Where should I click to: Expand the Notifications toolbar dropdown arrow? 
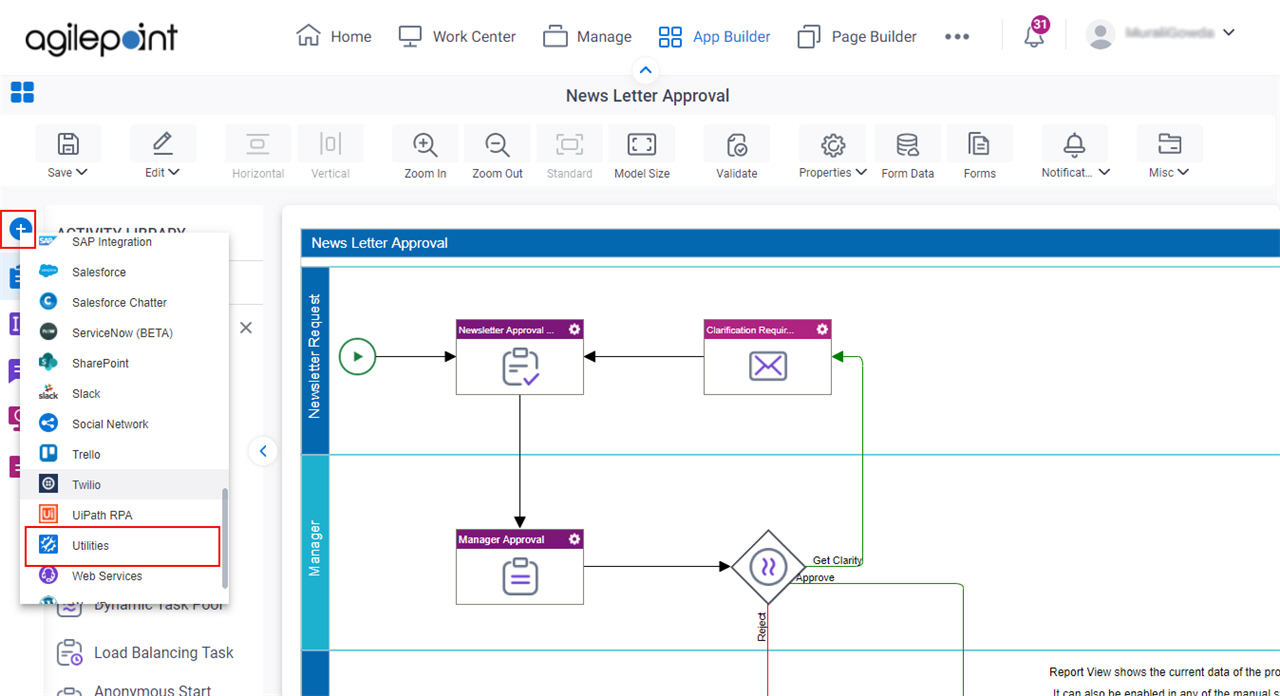[x=1104, y=172]
